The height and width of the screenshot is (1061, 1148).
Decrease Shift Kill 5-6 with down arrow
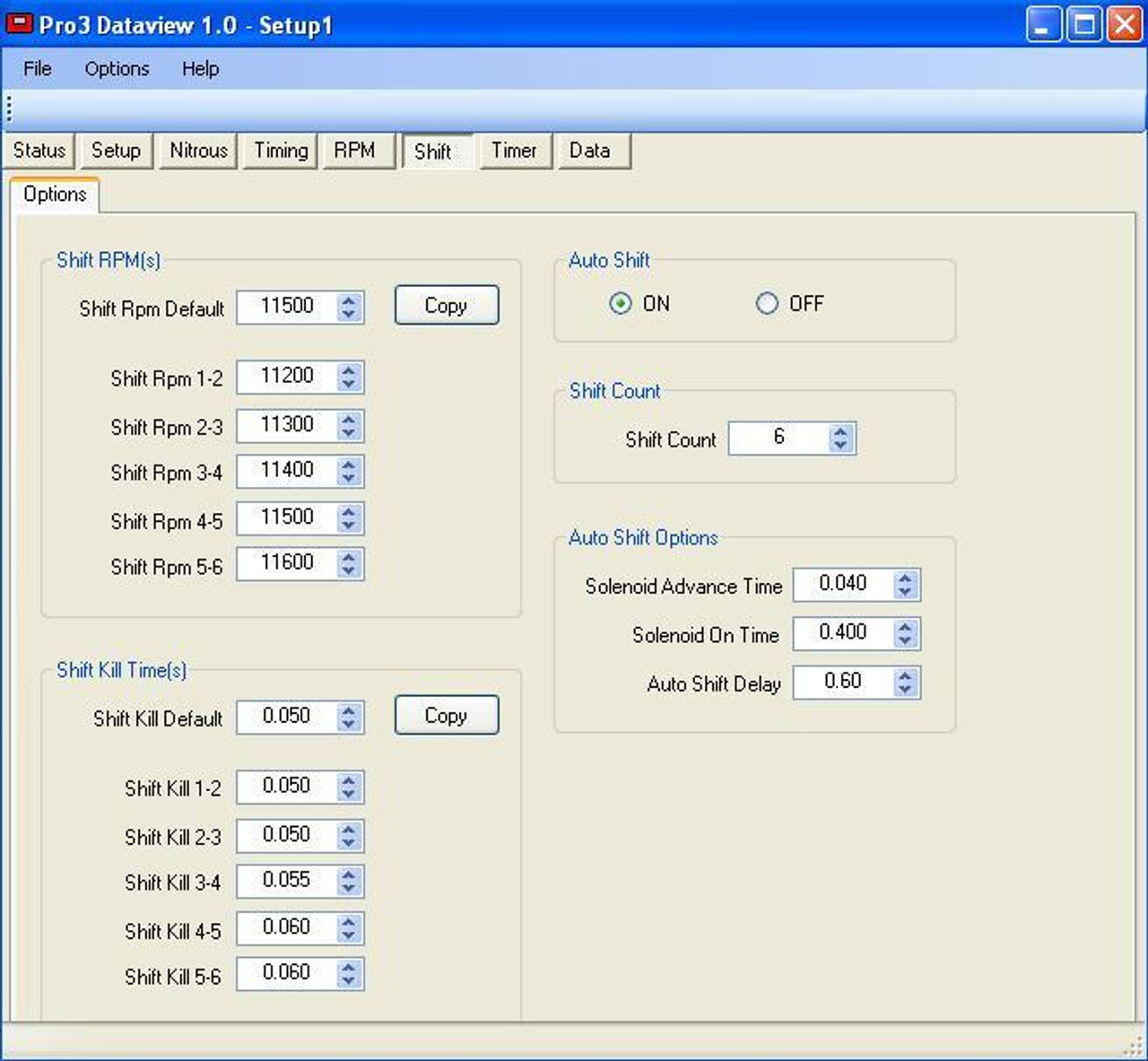348,979
